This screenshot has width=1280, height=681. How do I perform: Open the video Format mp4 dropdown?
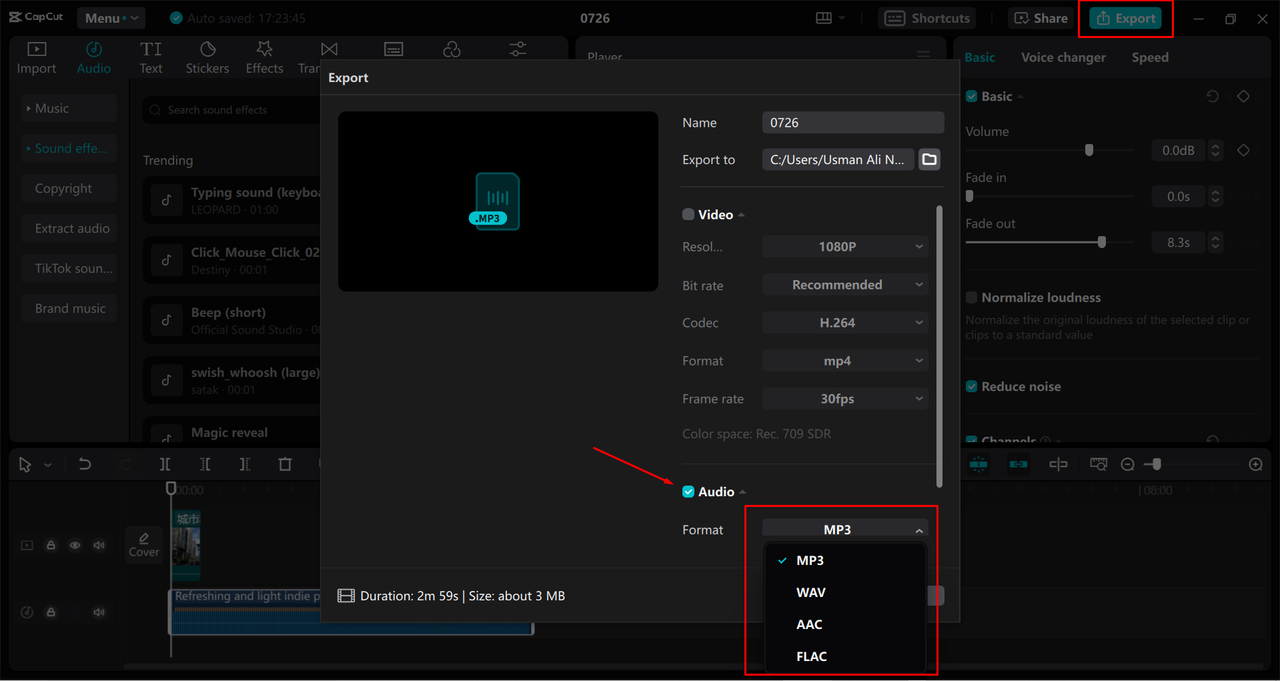coord(845,360)
